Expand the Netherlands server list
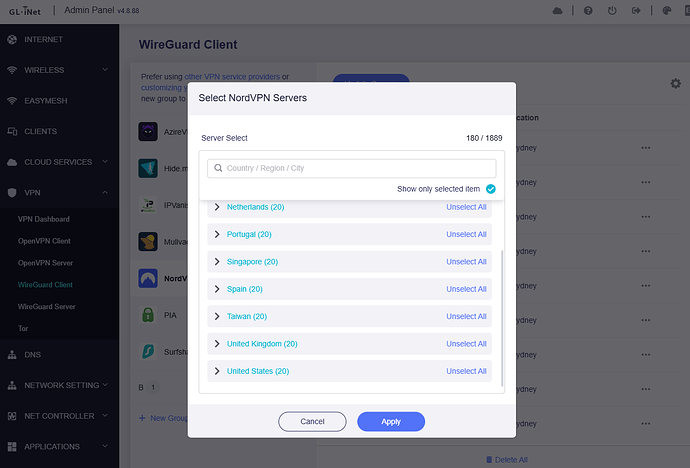 (x=217, y=207)
